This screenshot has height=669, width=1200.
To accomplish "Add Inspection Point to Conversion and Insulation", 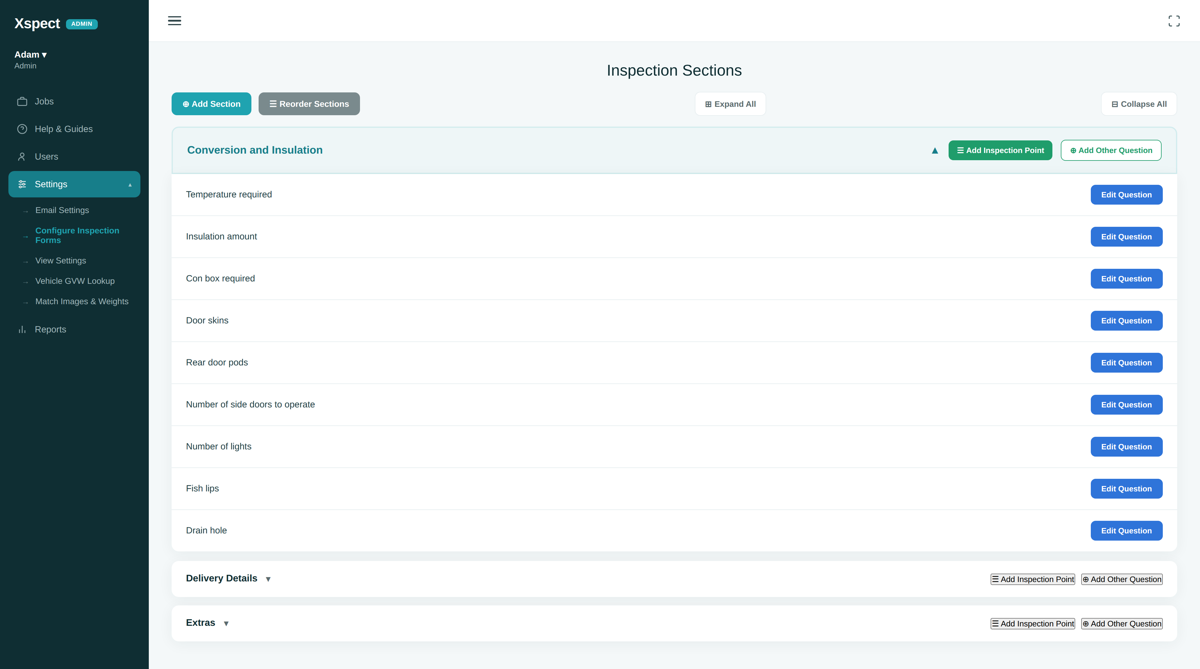I will (x=1000, y=150).
